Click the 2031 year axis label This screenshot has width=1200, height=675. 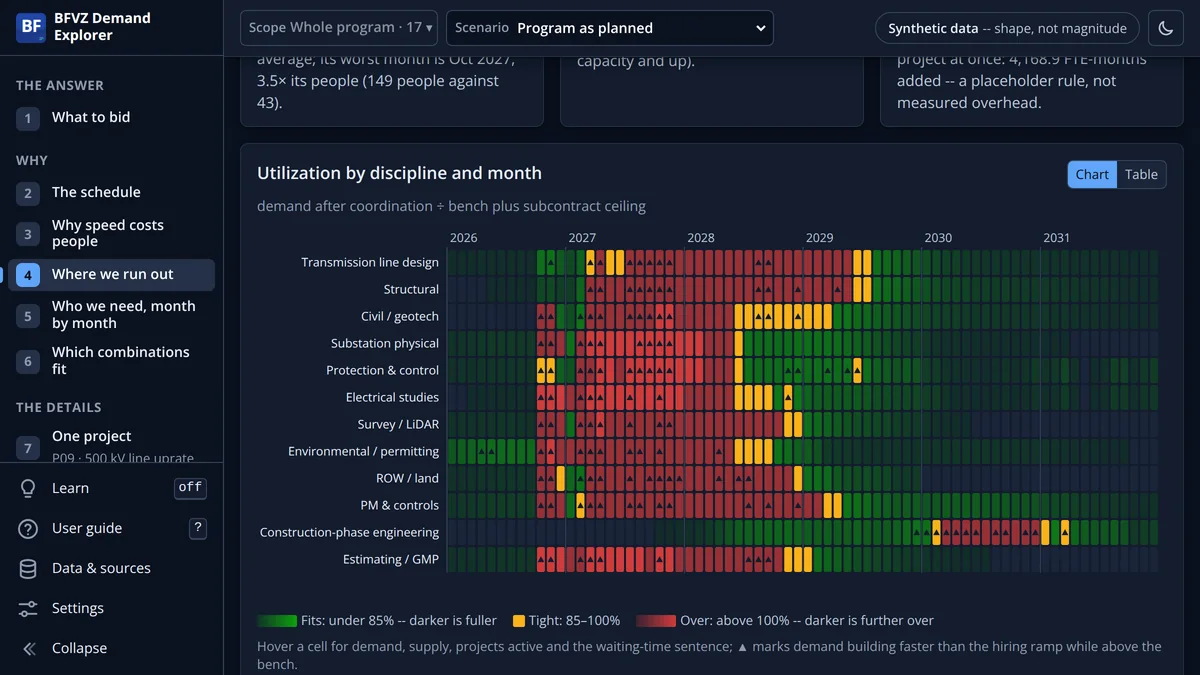pos(1057,238)
